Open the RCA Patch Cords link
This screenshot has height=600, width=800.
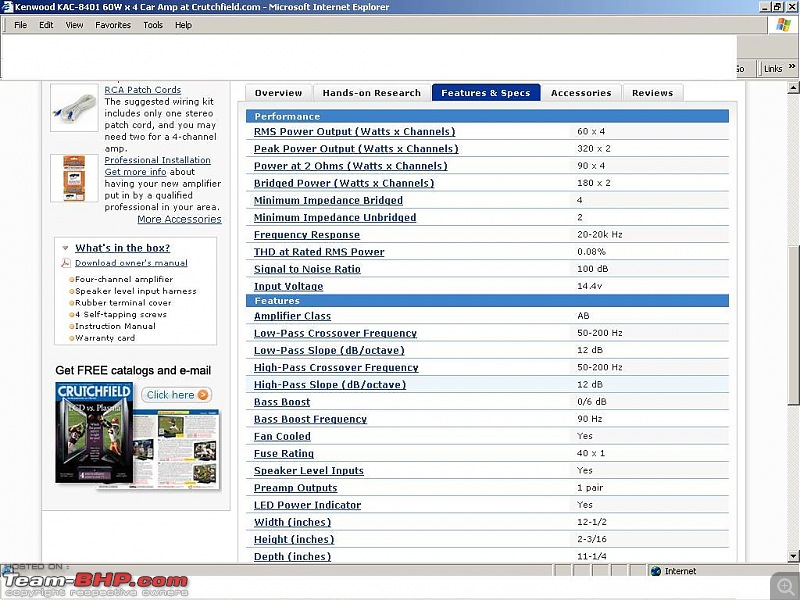tap(143, 90)
